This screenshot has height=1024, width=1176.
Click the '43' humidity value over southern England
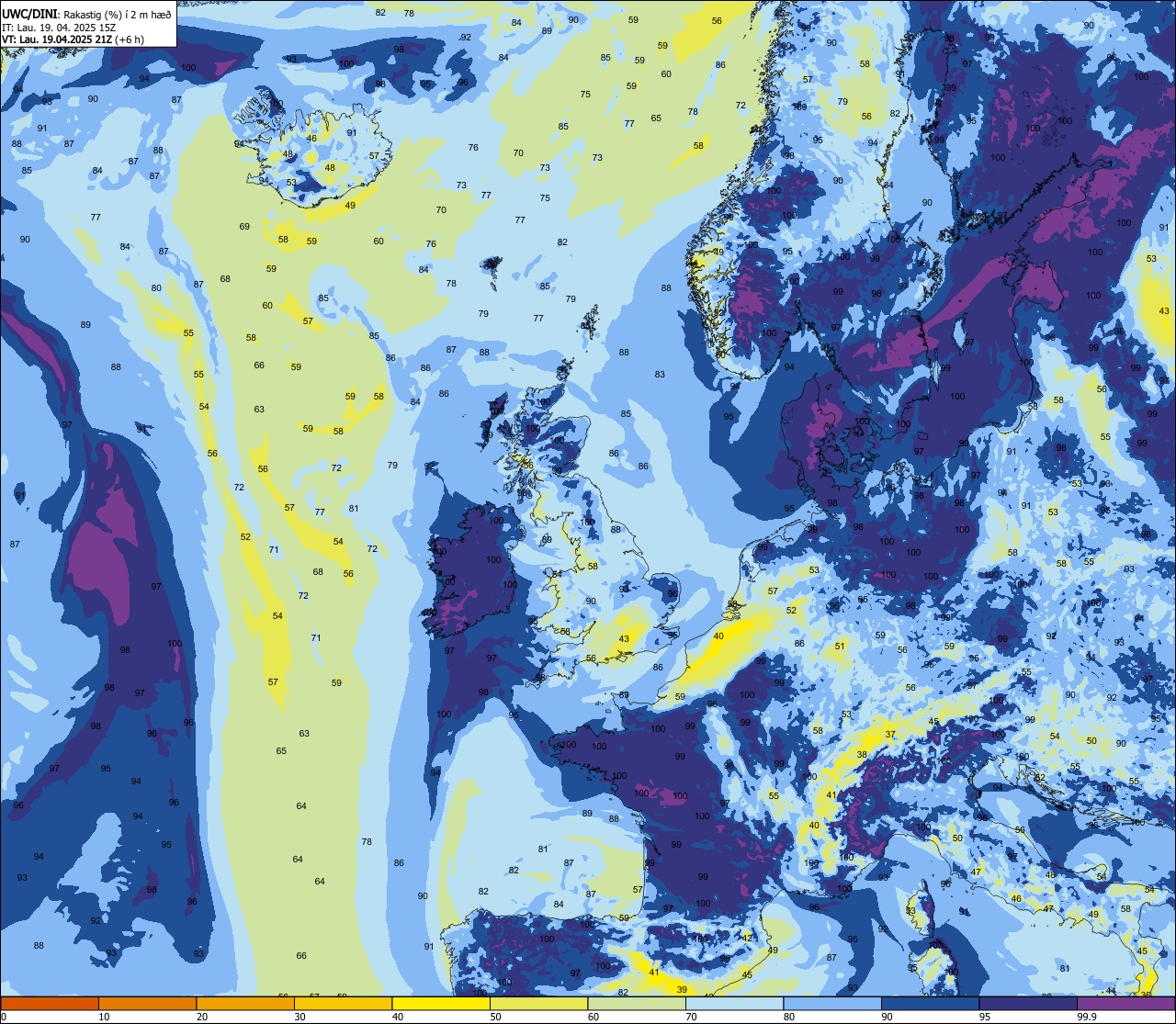624,639
